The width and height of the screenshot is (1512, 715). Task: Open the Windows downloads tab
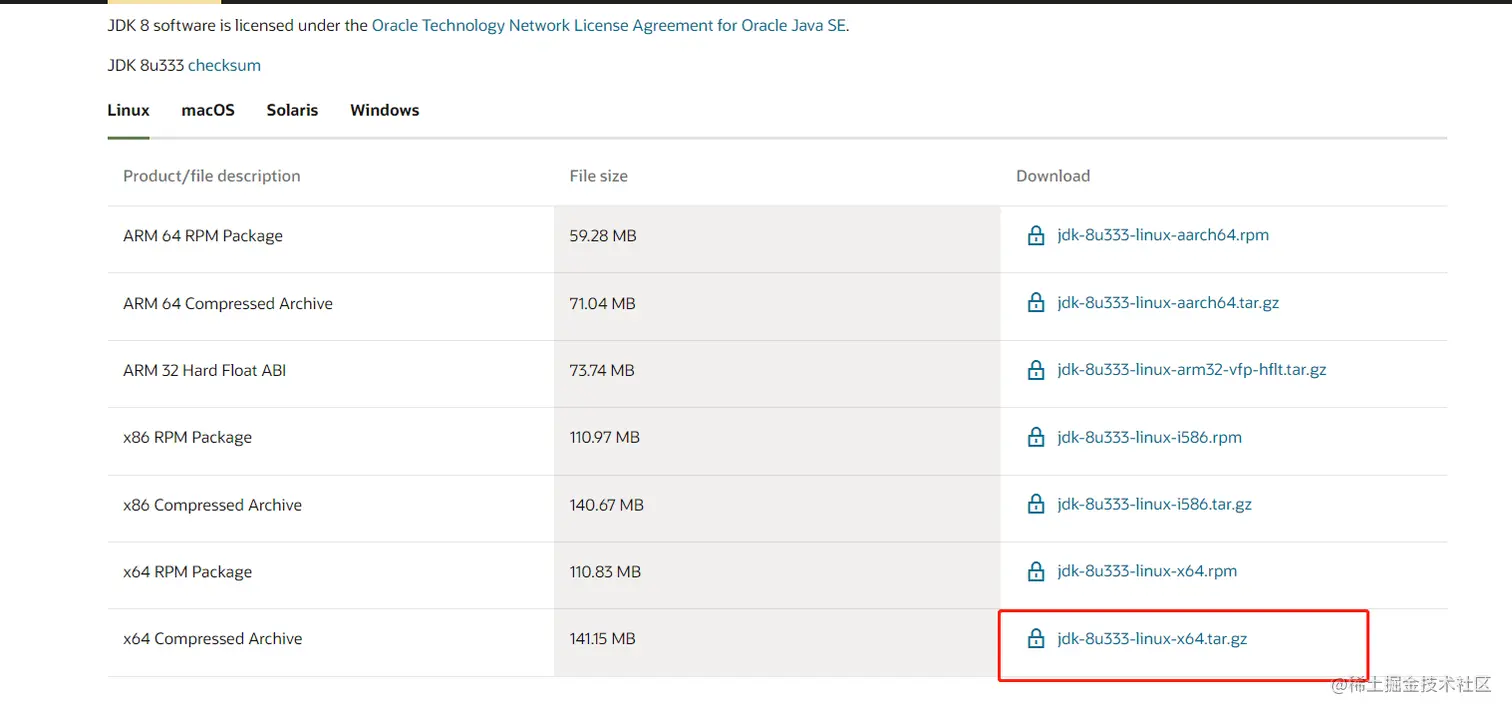pyautogui.click(x=385, y=110)
